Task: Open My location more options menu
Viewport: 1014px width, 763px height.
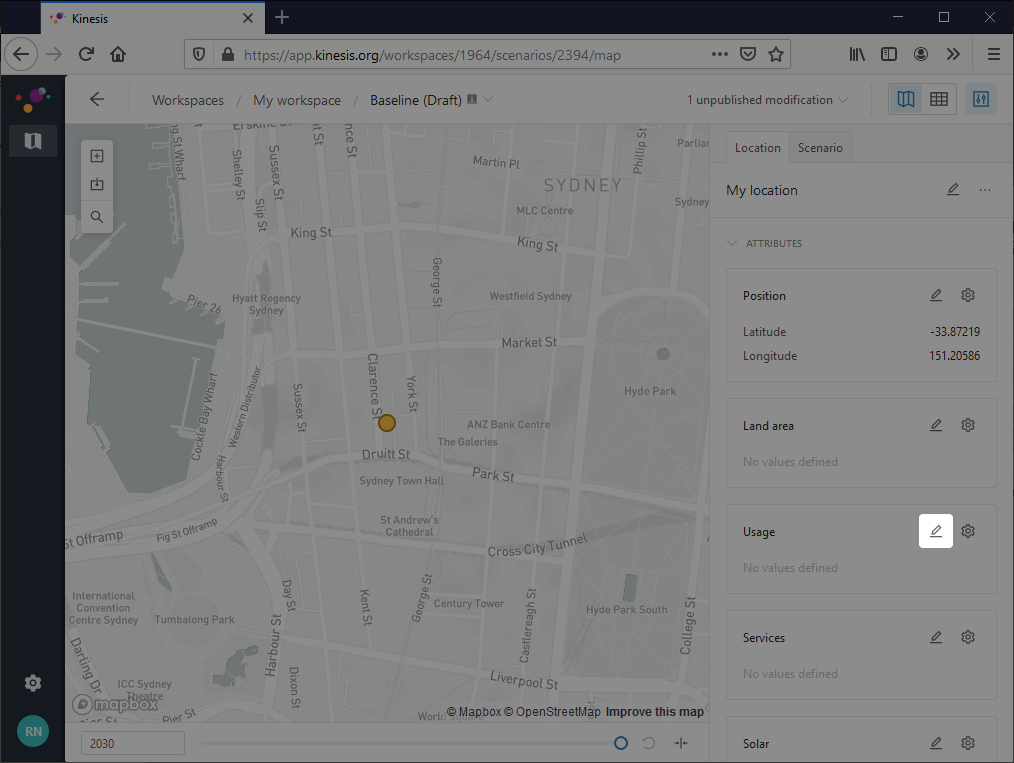Action: (x=984, y=190)
